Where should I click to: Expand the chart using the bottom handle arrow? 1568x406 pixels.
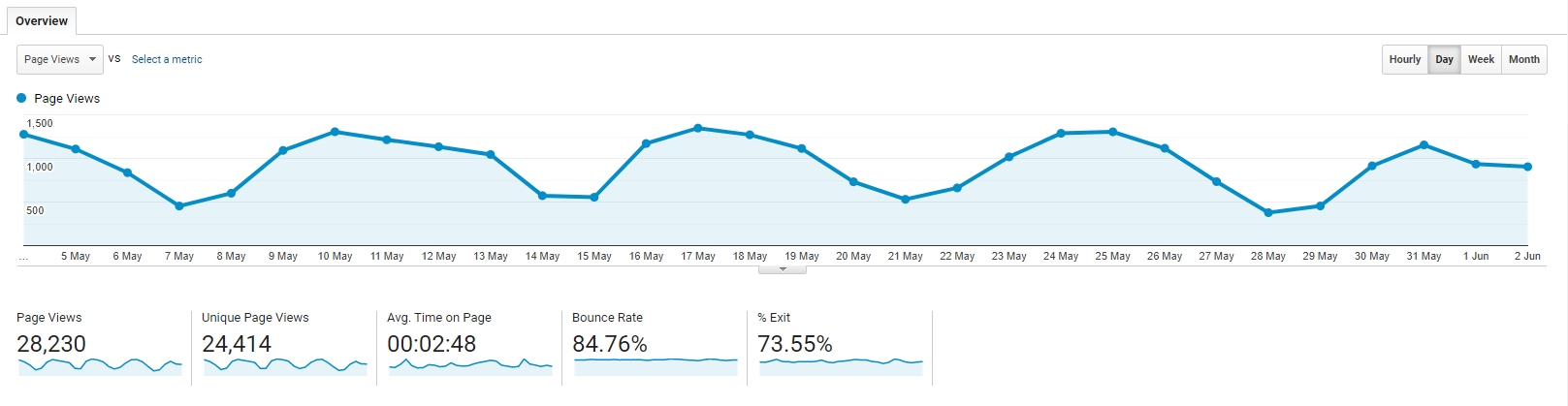click(x=783, y=269)
